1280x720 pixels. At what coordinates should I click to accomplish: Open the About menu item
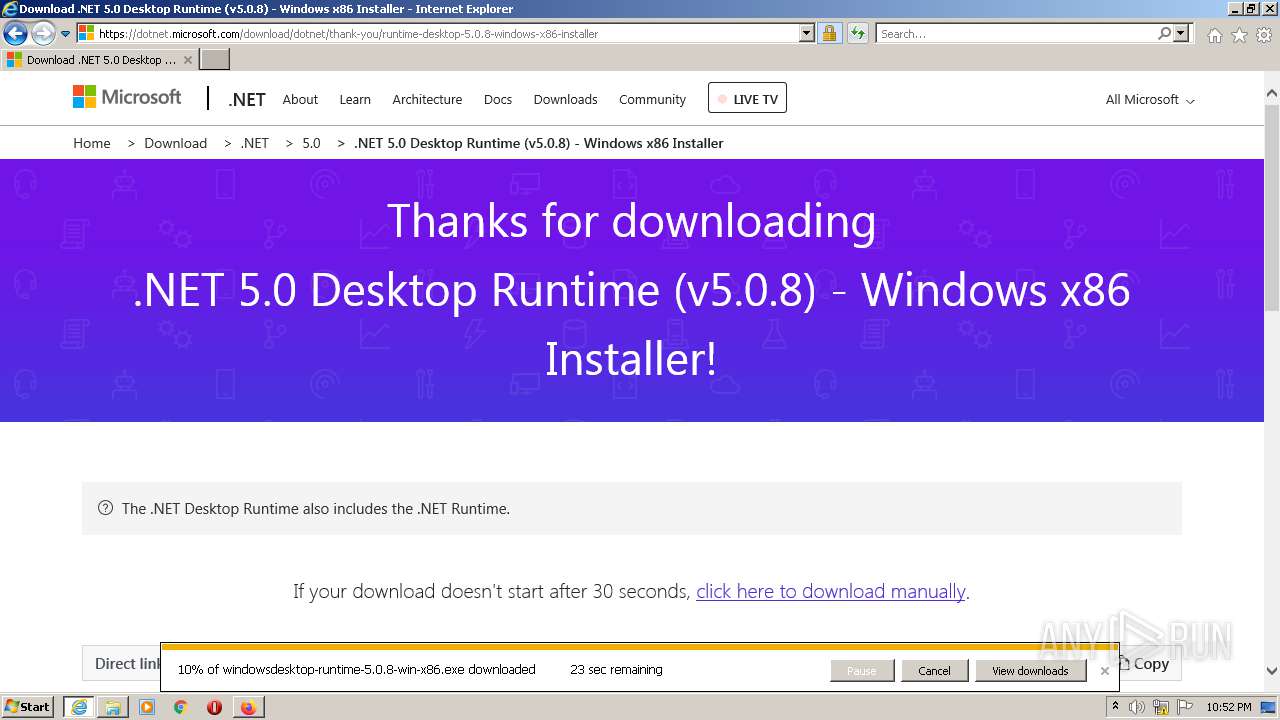coord(300,99)
